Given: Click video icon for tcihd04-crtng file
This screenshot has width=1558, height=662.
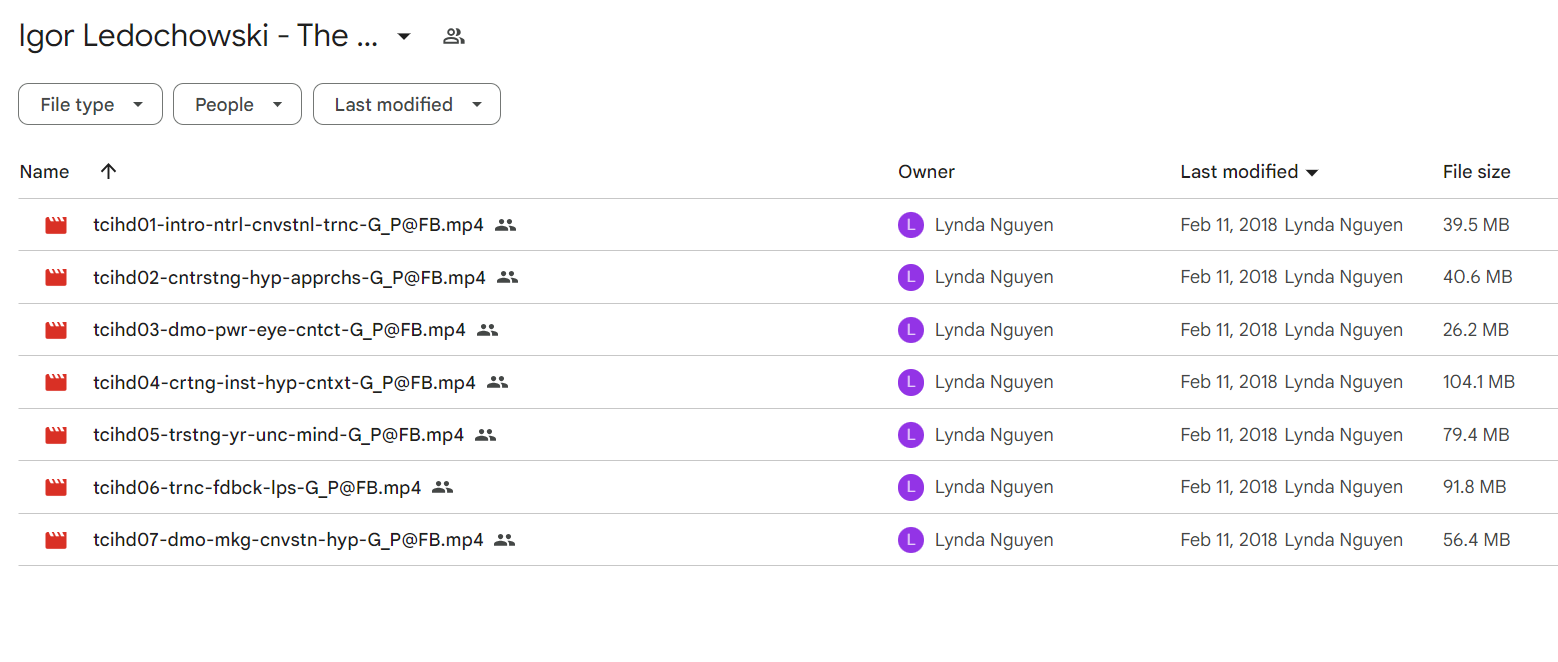Looking at the screenshot, I should coord(56,382).
